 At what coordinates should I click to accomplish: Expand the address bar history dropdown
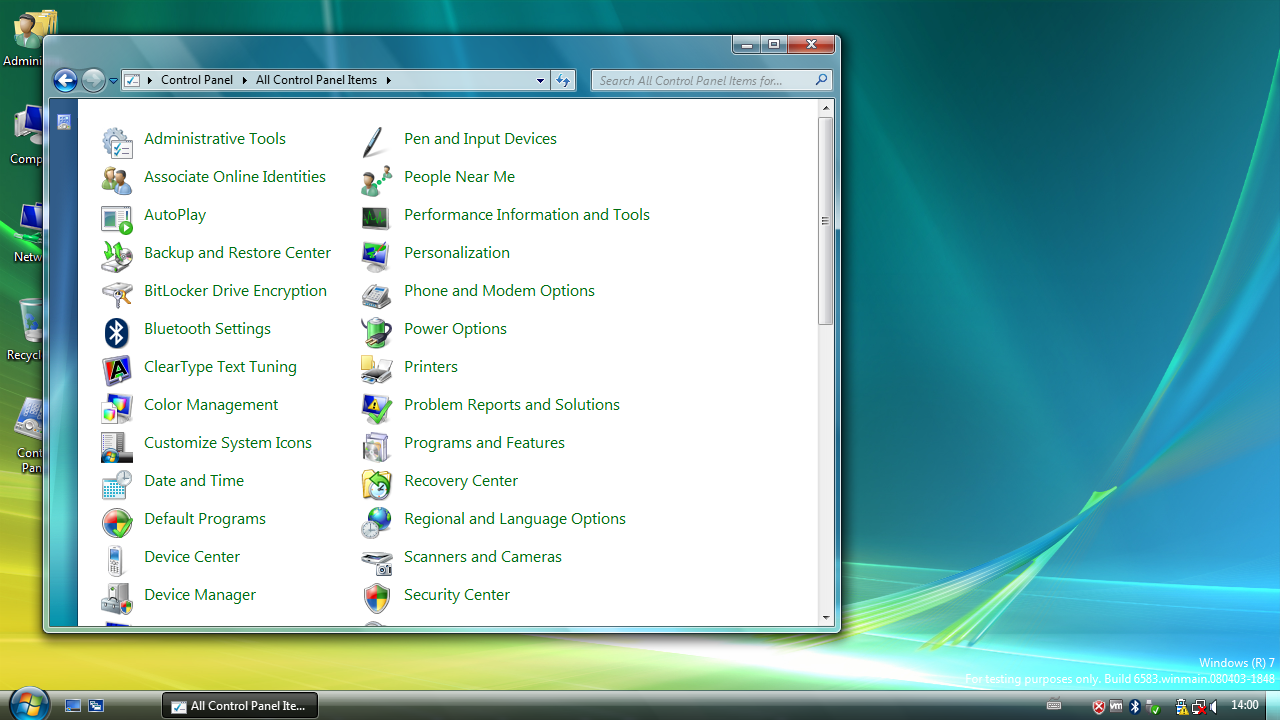pyautogui.click(x=540, y=80)
